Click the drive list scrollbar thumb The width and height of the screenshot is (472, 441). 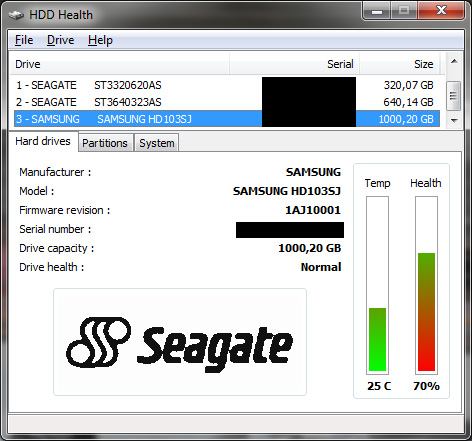coord(453,96)
